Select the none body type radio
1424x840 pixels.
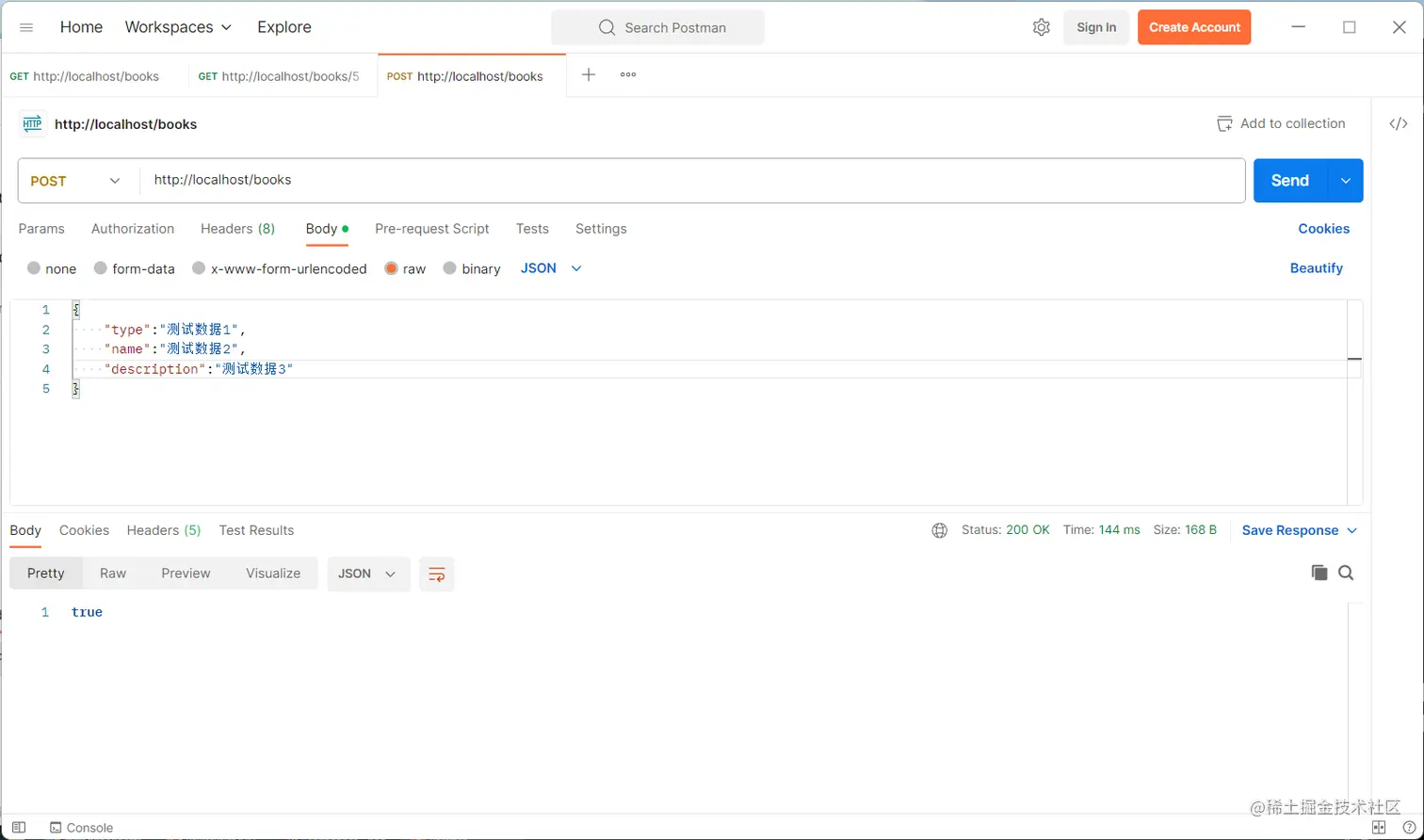point(34,268)
